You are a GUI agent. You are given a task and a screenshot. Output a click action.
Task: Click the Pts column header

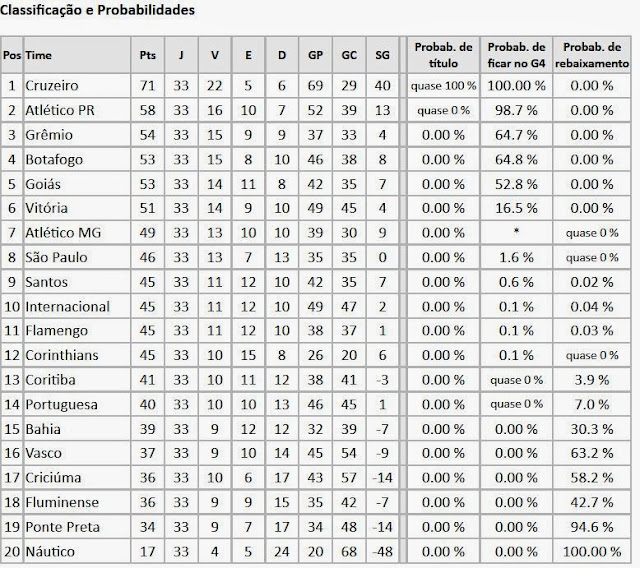point(147,55)
